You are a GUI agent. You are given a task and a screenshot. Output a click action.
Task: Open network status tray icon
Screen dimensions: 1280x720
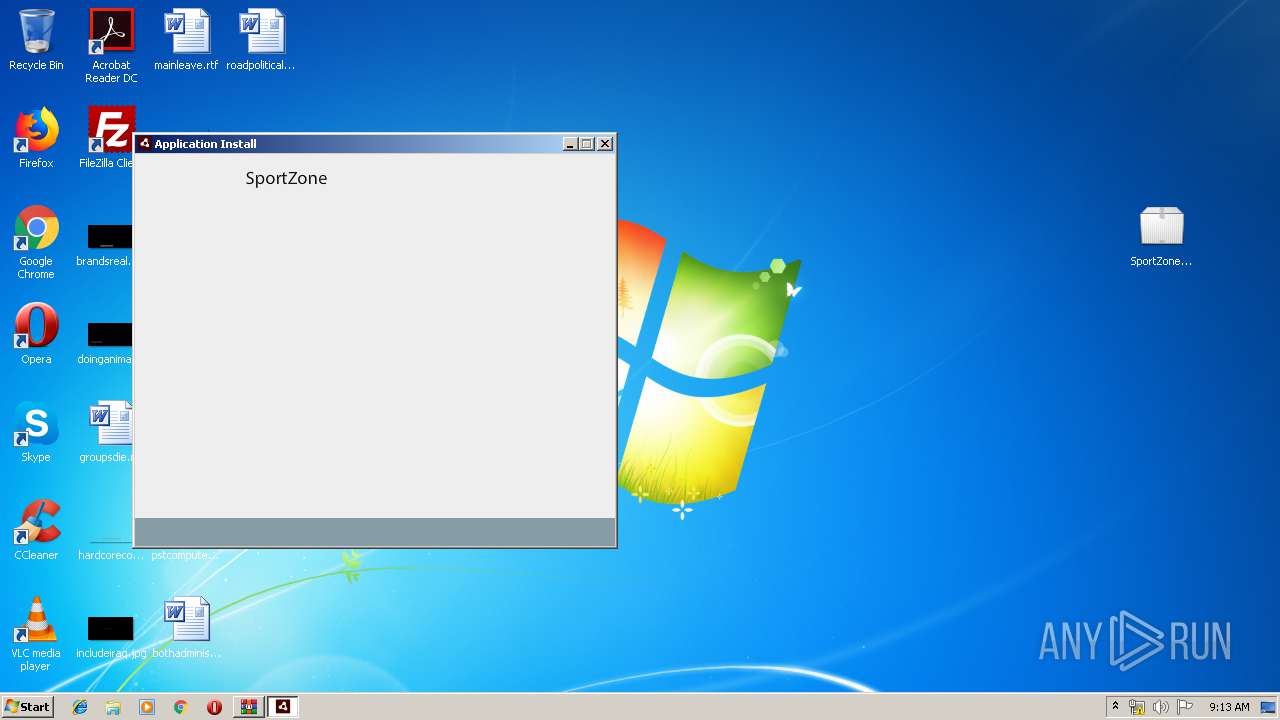coord(1137,707)
